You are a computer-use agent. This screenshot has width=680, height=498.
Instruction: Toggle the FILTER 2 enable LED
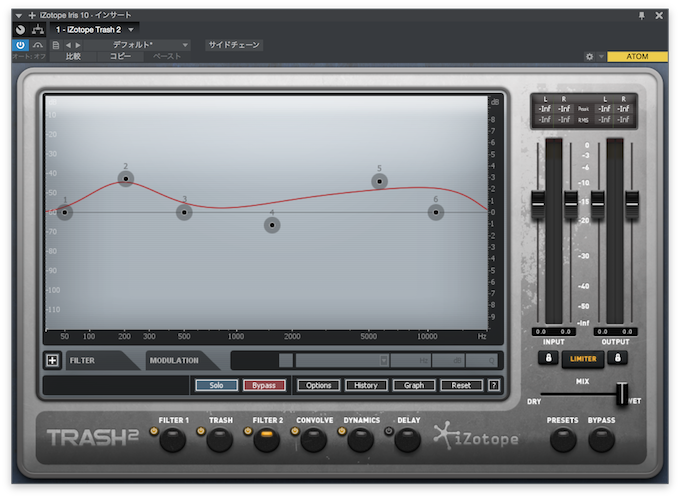[248, 431]
